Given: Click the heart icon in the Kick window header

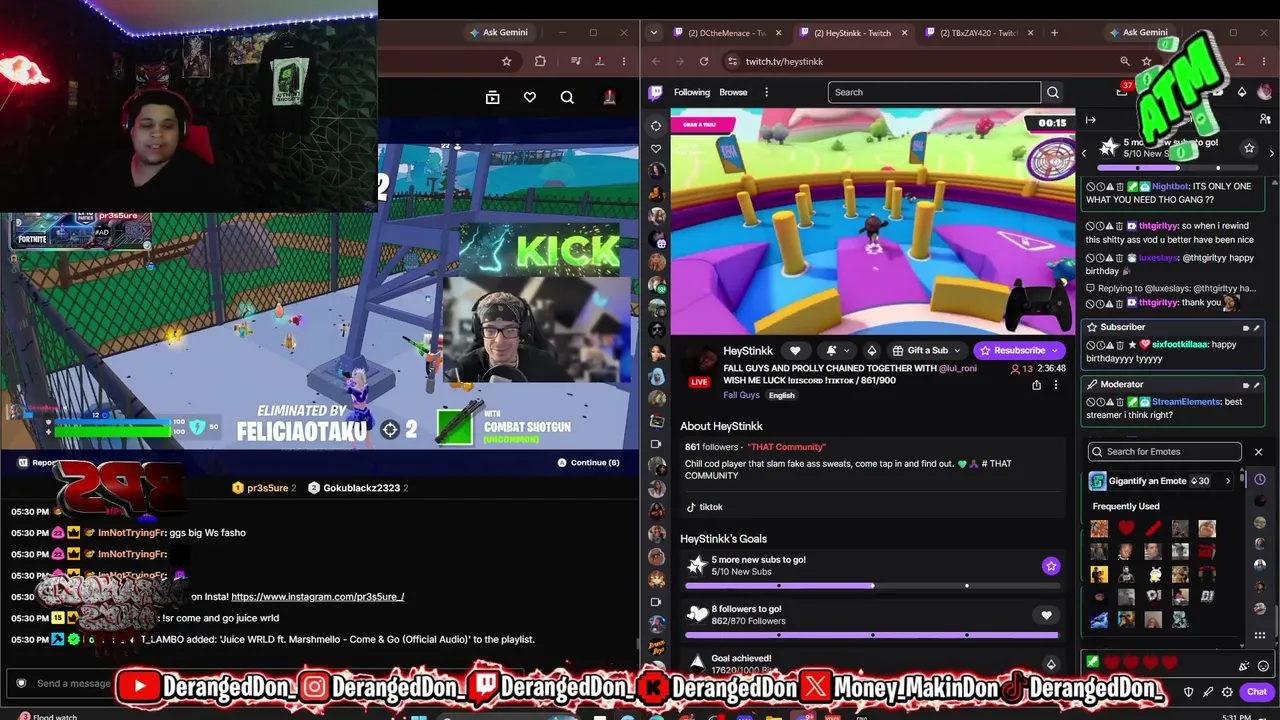Looking at the screenshot, I should [530, 97].
